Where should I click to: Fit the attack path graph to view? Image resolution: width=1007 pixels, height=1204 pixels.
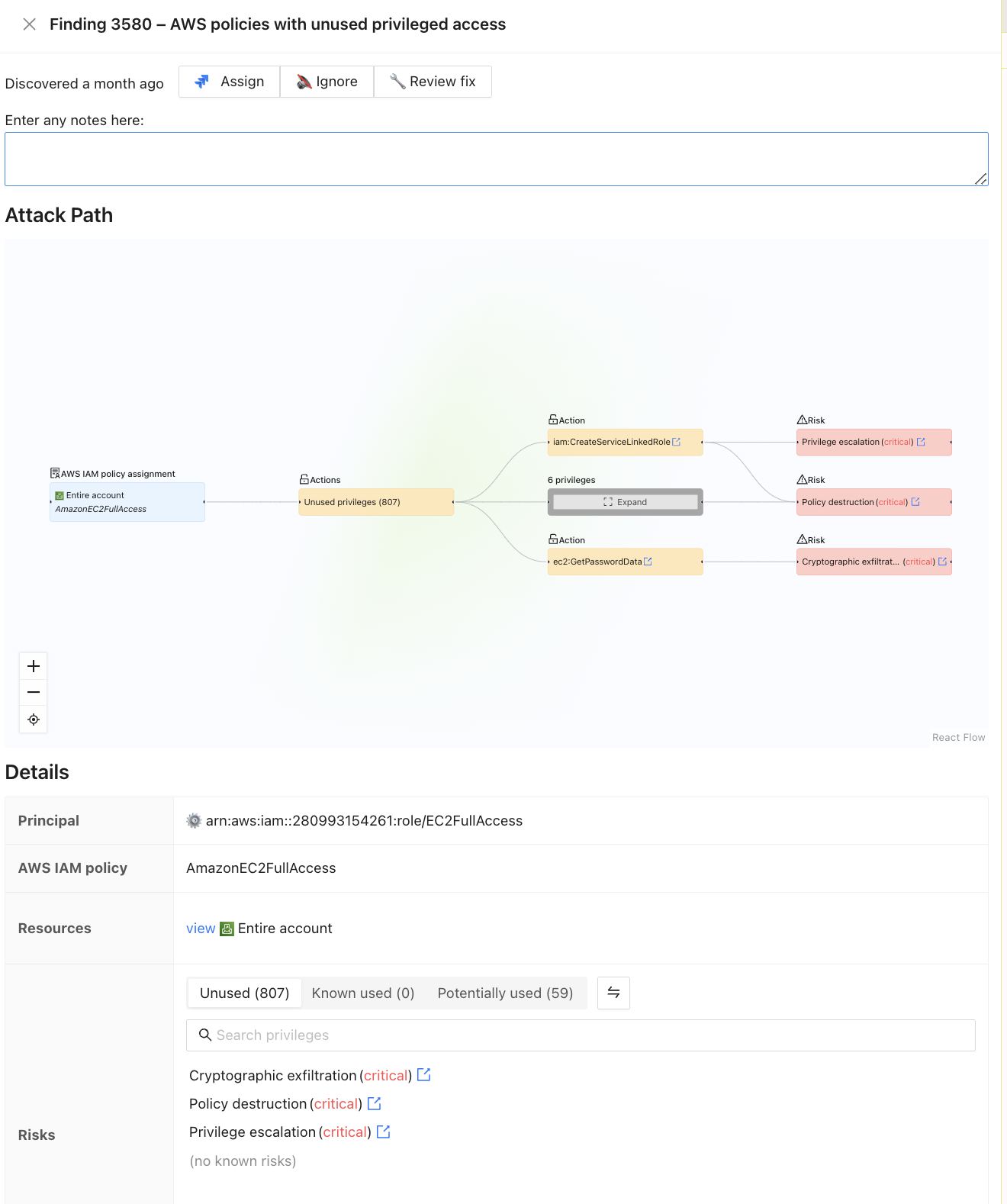pyautogui.click(x=34, y=720)
